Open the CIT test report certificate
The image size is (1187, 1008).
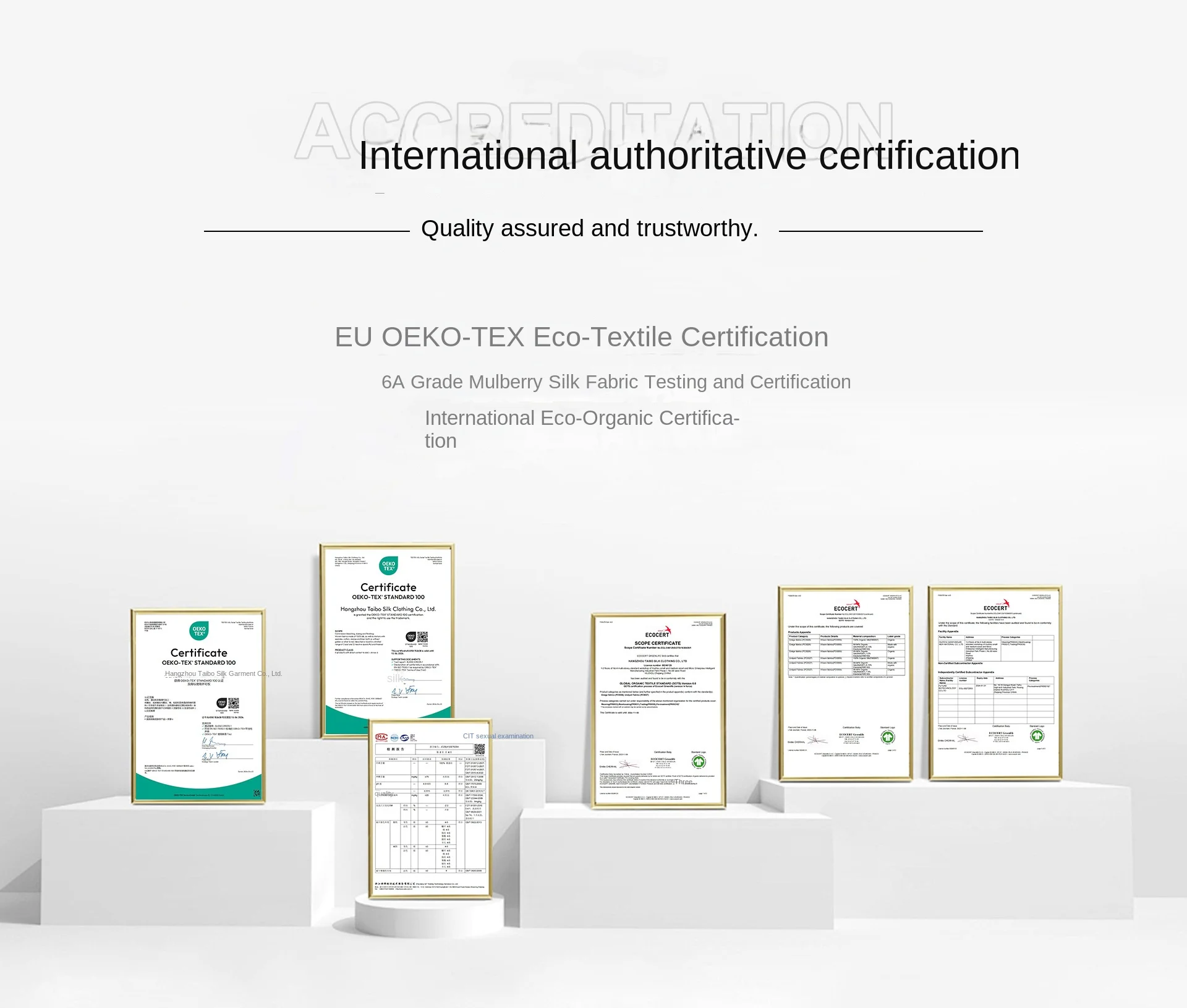[x=430, y=809]
